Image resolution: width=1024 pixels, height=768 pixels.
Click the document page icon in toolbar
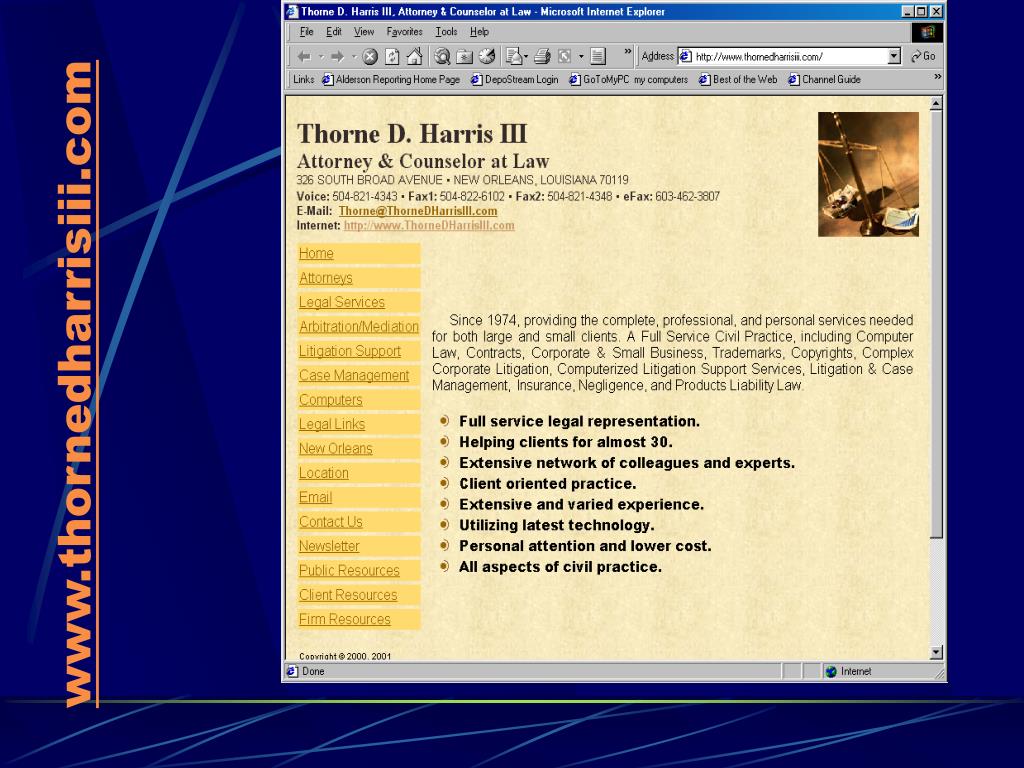598,57
